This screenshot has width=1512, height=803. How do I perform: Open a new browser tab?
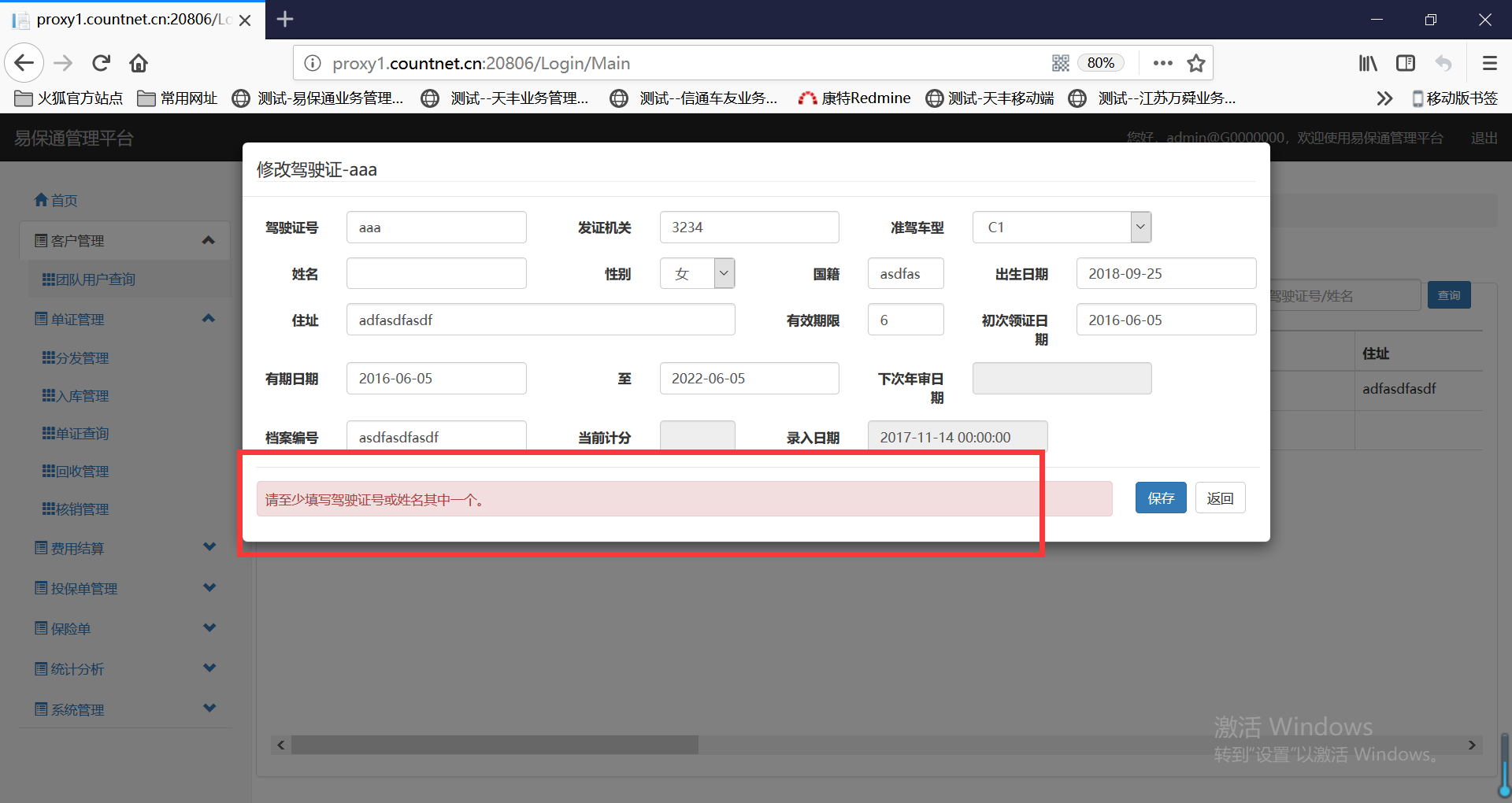tap(285, 20)
